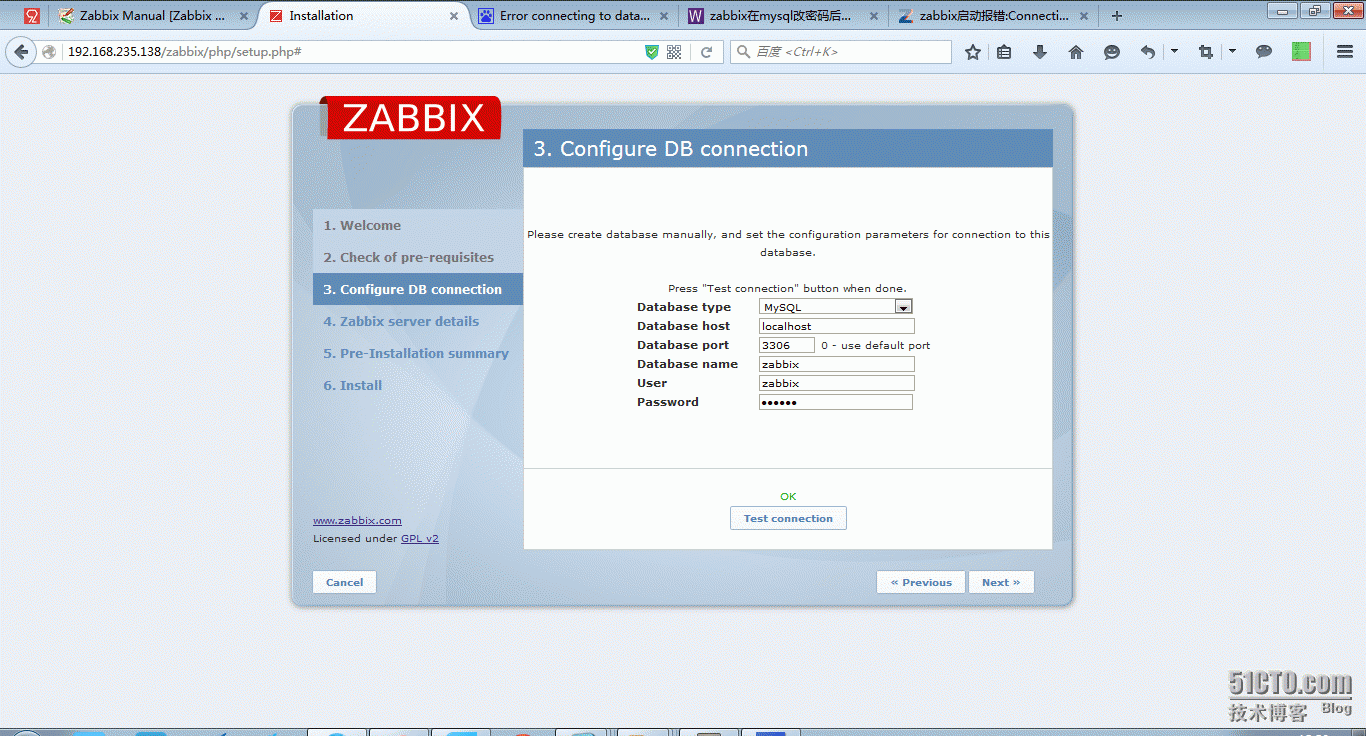Click the Test connection button
The width and height of the screenshot is (1366, 736).
pyautogui.click(x=788, y=518)
